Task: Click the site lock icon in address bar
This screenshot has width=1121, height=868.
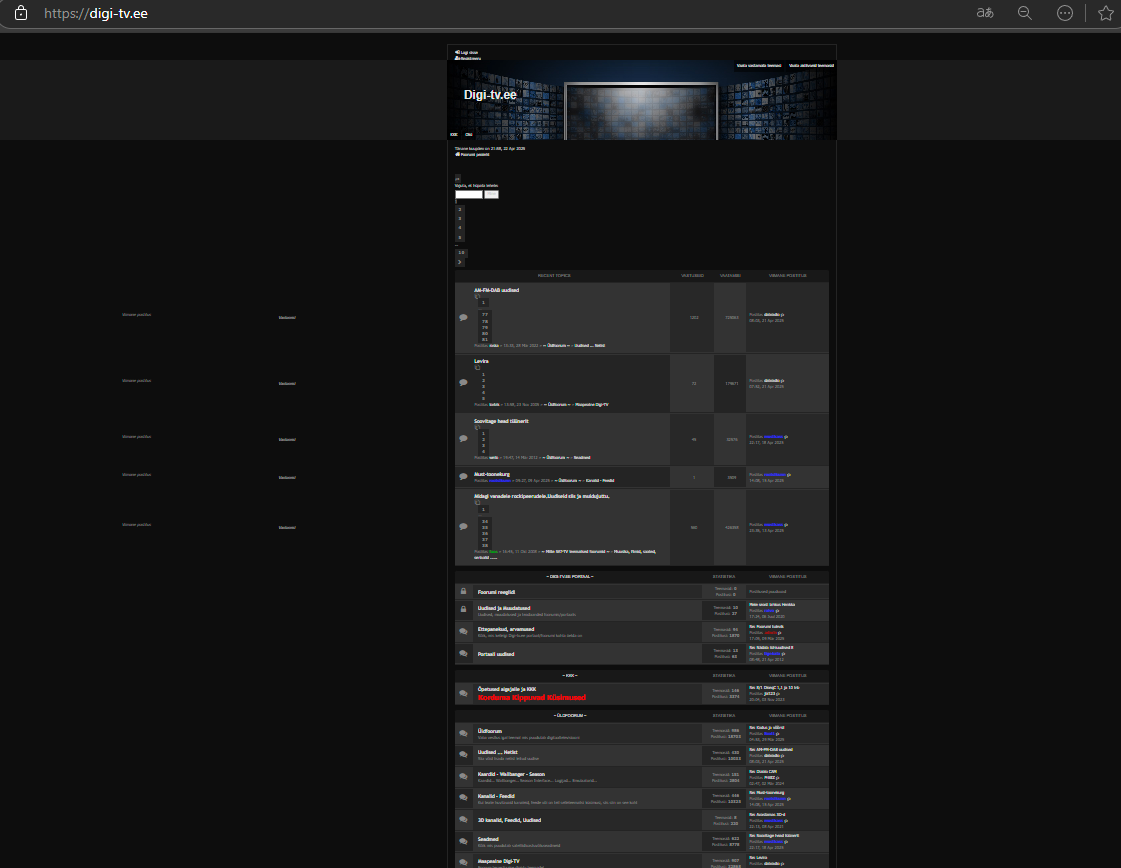Action: coord(21,13)
